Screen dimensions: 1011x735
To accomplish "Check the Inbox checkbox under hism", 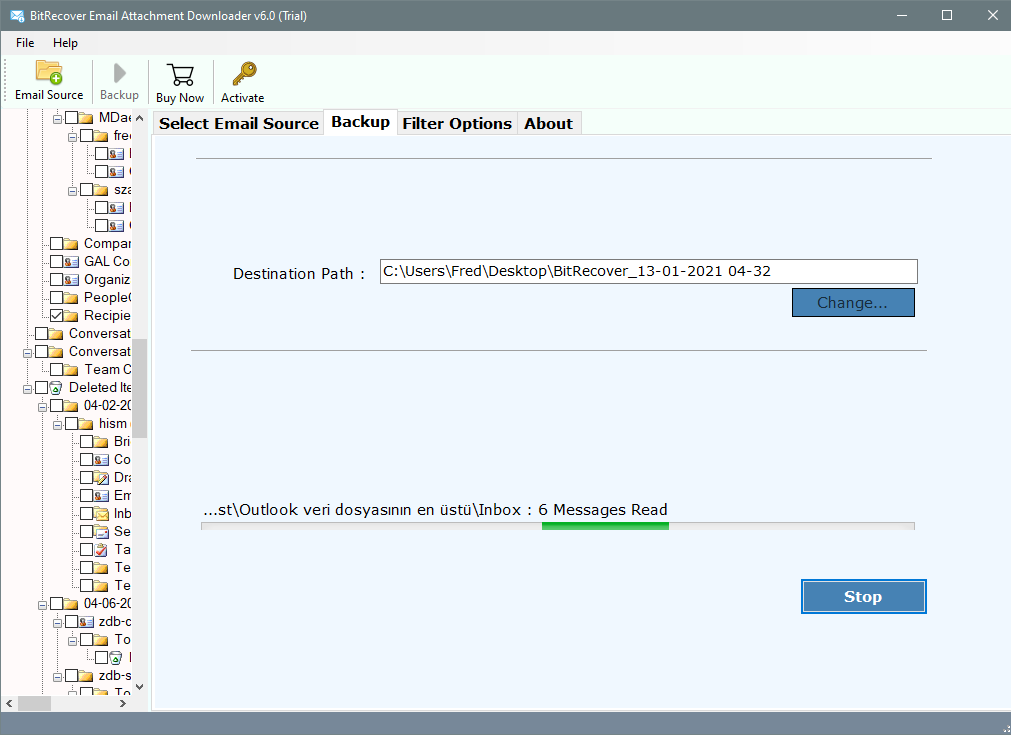I will pos(86,513).
